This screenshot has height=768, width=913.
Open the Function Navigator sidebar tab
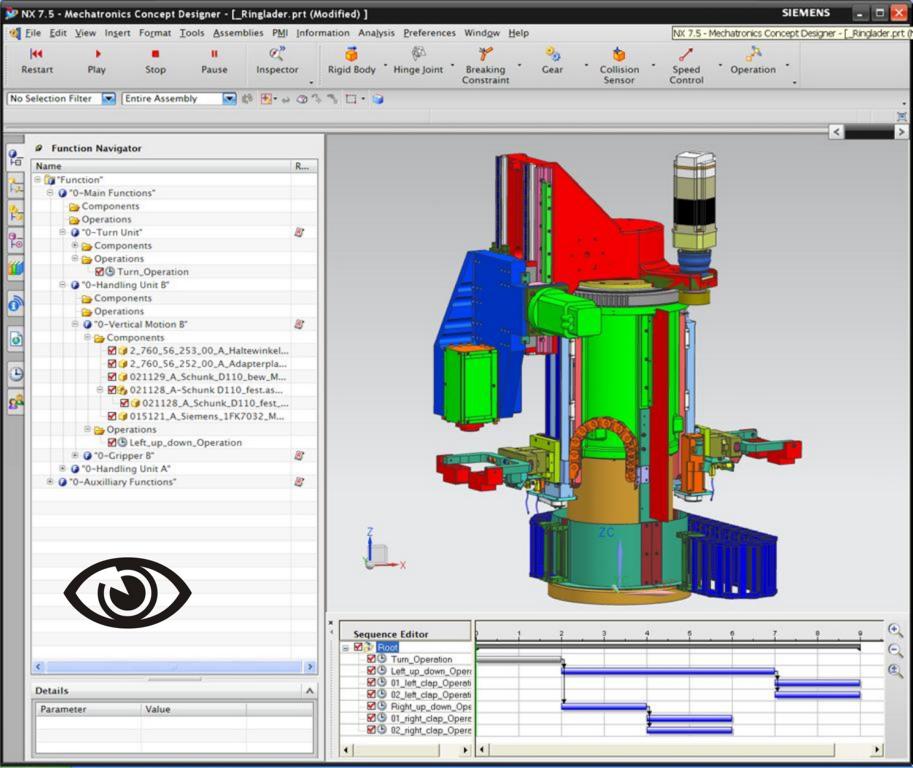15,157
